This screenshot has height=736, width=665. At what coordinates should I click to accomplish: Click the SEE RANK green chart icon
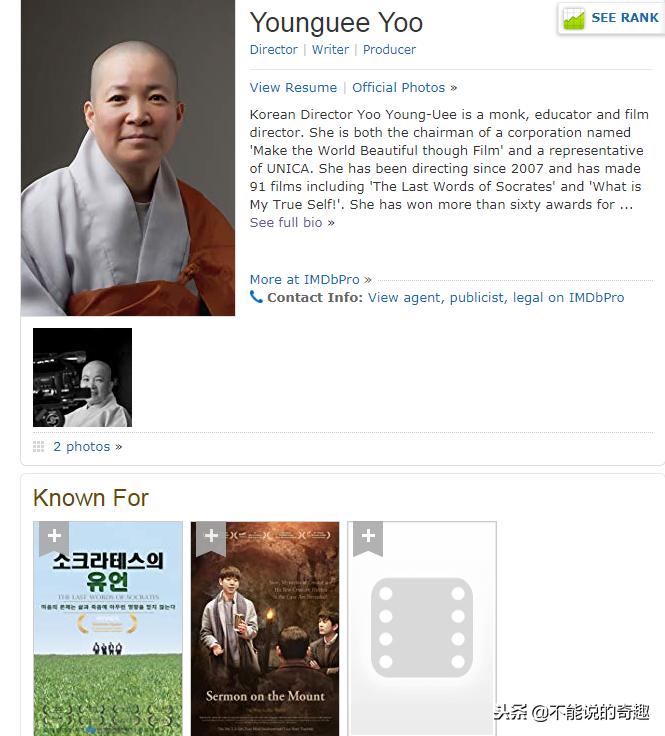(x=573, y=18)
